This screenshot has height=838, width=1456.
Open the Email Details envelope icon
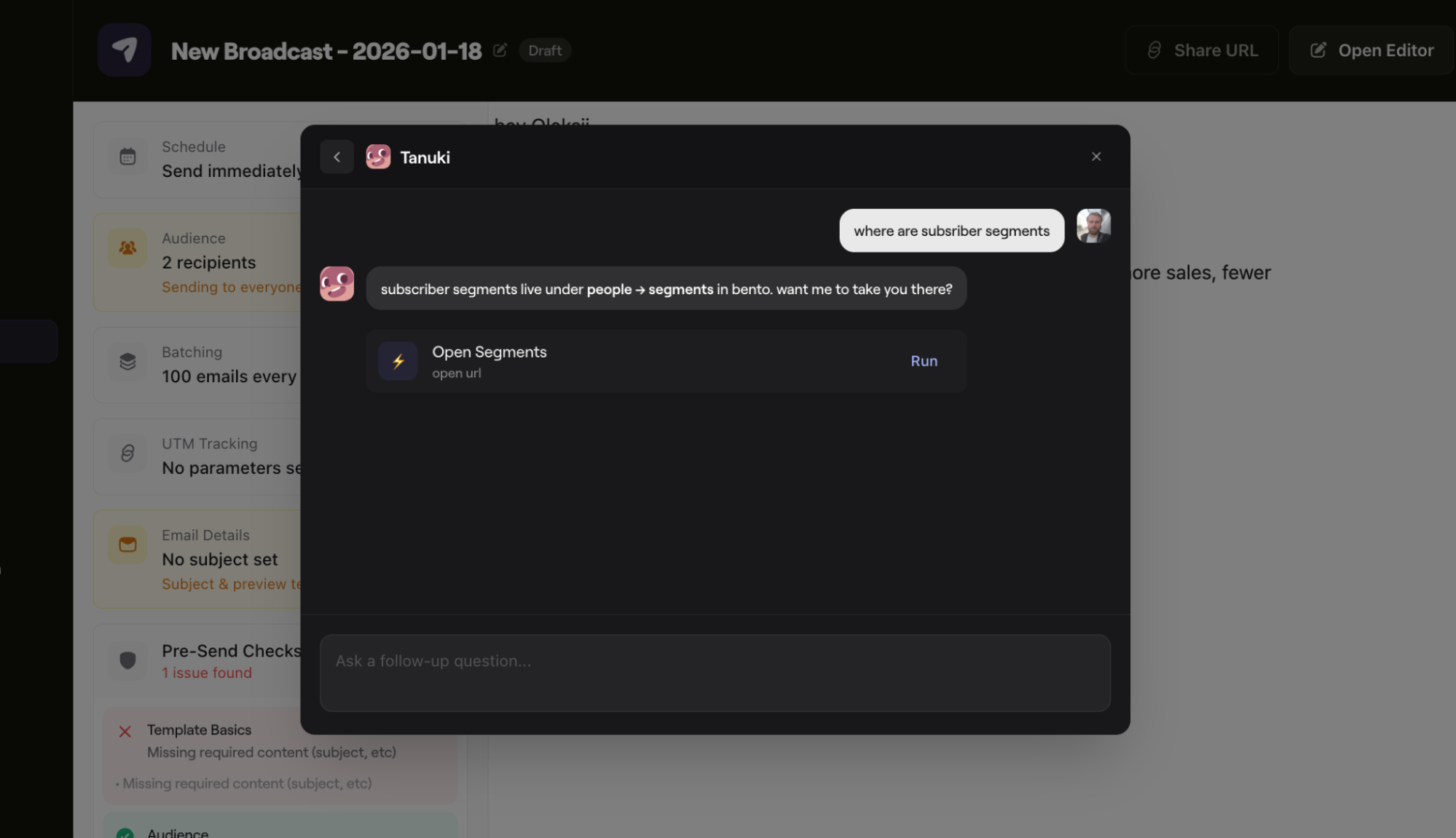pyautogui.click(x=127, y=545)
